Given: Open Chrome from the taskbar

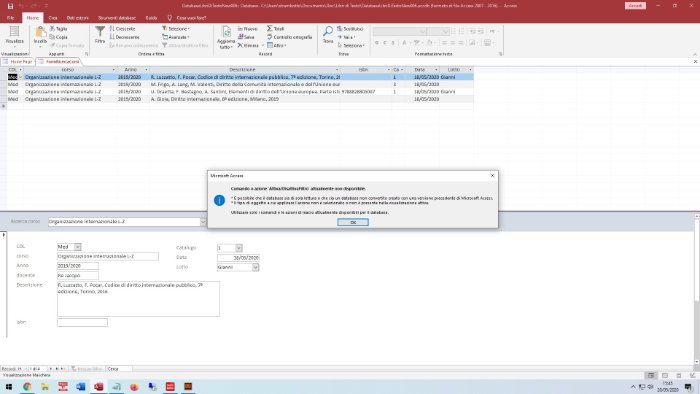Looking at the screenshot, I should pyautogui.click(x=27, y=386).
